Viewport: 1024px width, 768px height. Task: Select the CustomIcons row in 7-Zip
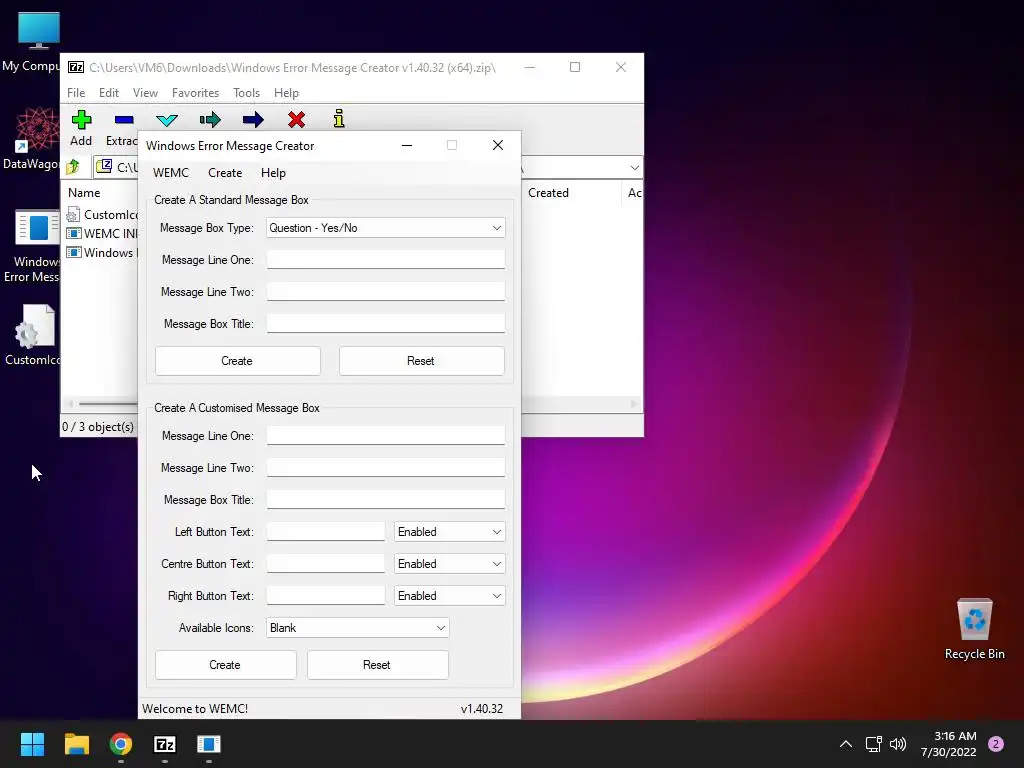(102, 215)
